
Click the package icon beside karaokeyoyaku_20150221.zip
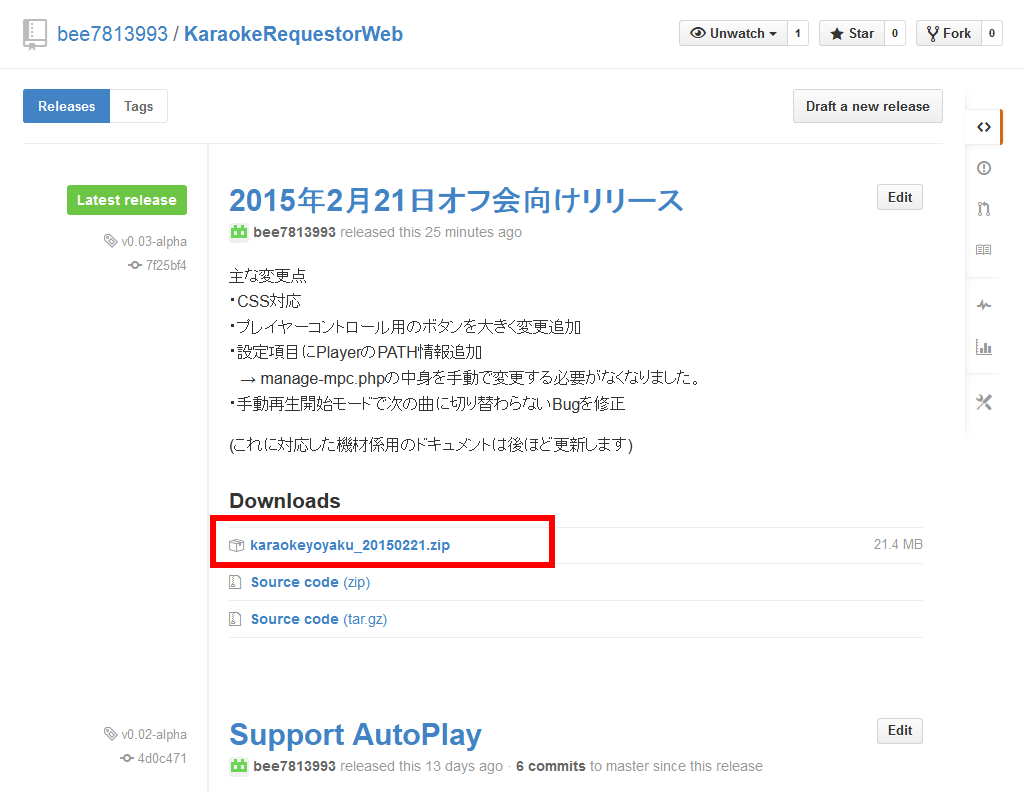click(x=237, y=545)
